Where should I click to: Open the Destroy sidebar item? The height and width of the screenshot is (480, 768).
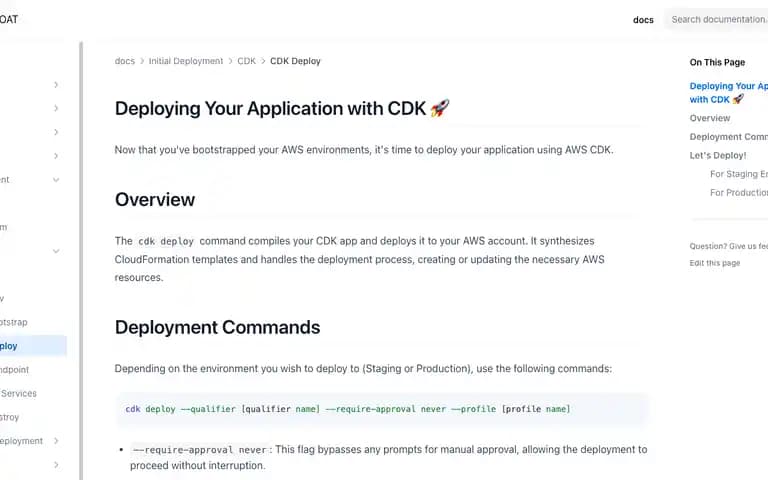[10, 417]
